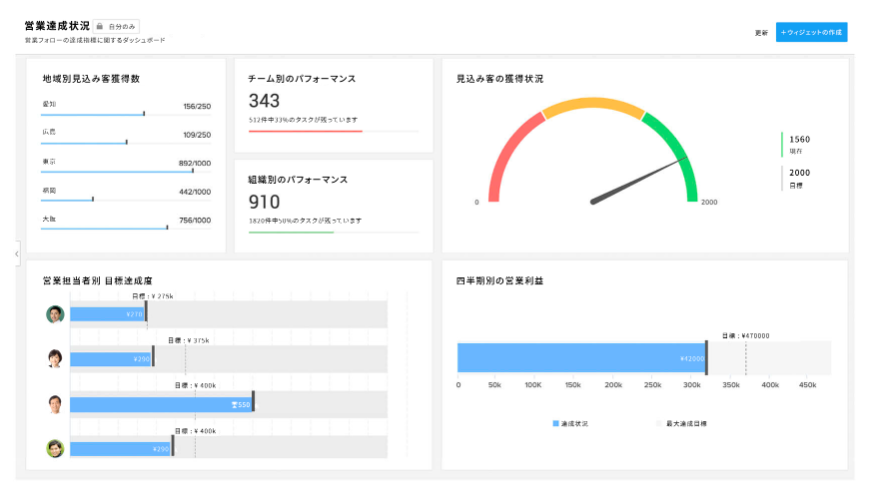The width and height of the screenshot is (879, 493).
Task: Click the 910 organization performance value
Action: pyautogui.click(x=264, y=202)
